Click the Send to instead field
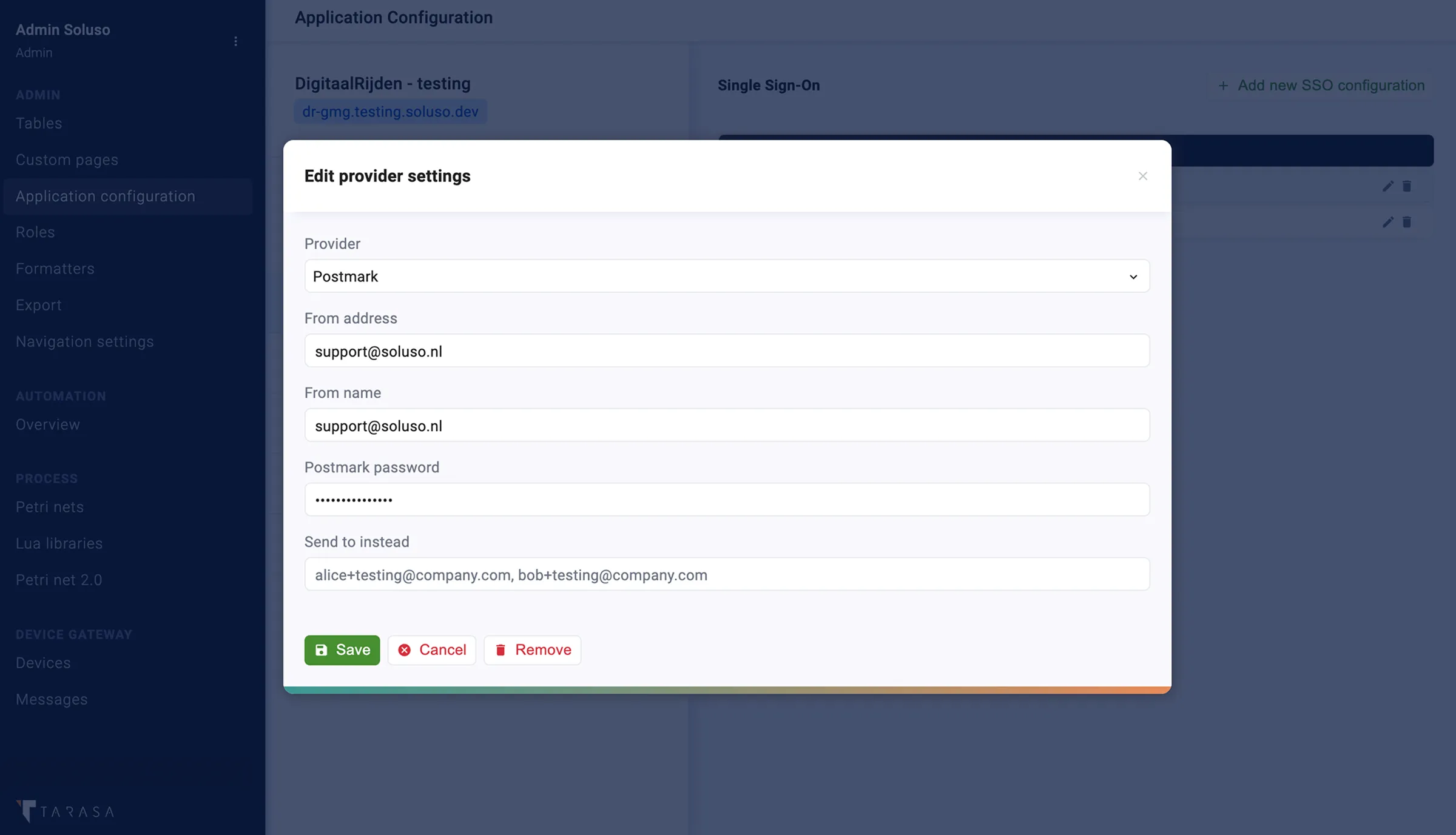 [726, 574]
